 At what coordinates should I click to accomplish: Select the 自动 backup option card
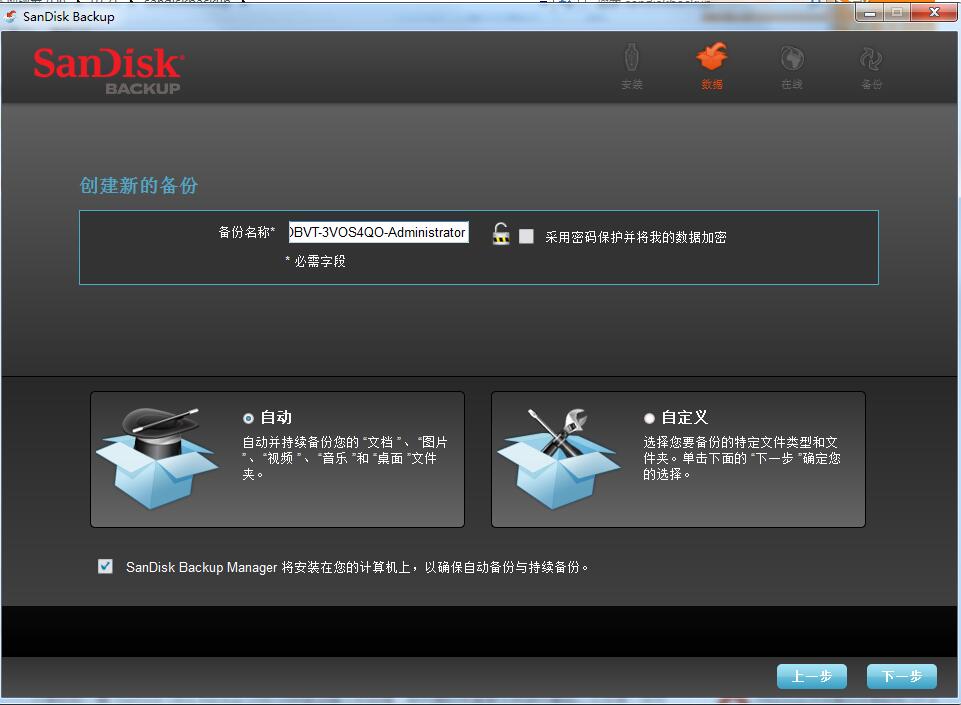277,458
